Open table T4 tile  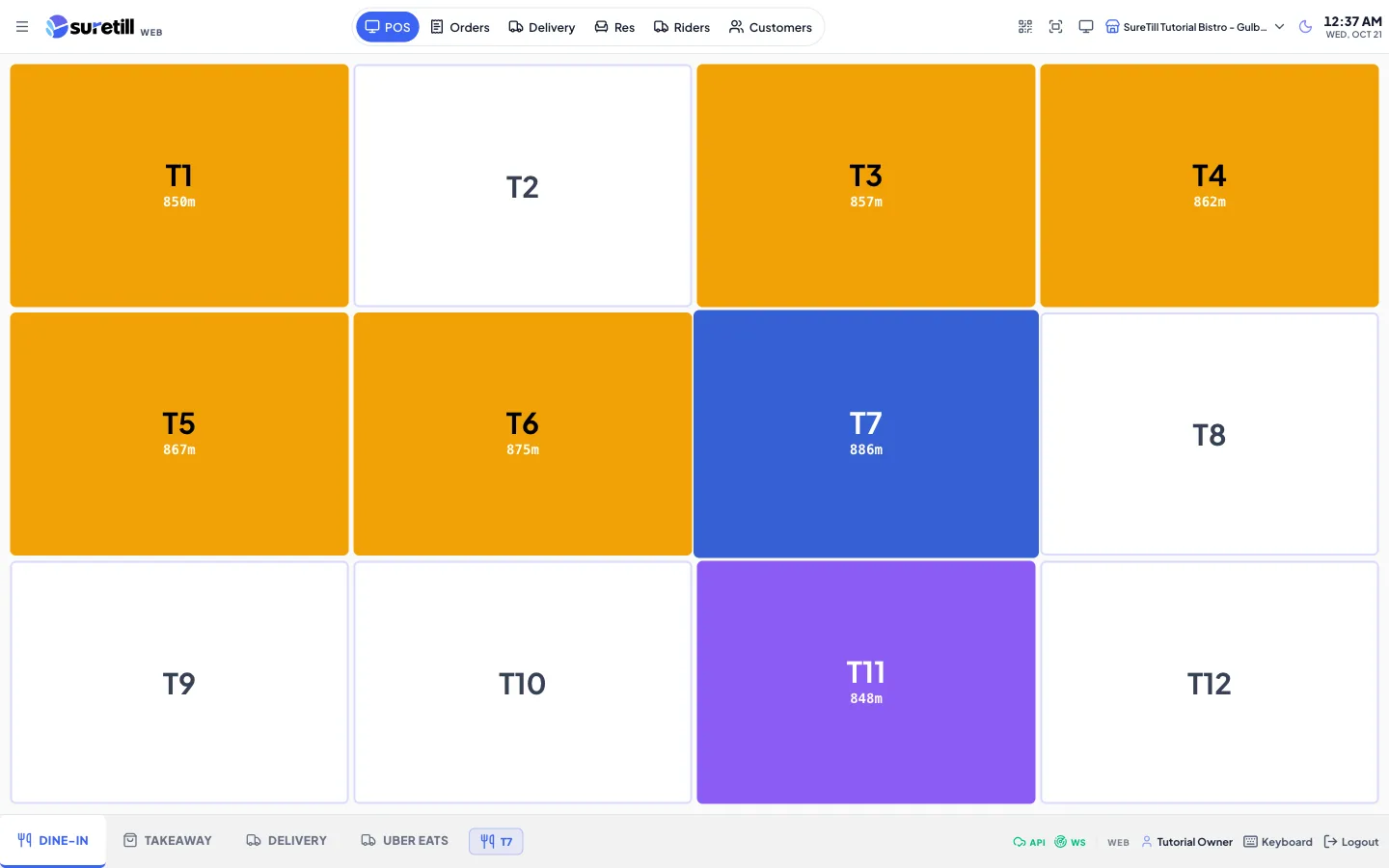point(1210,186)
